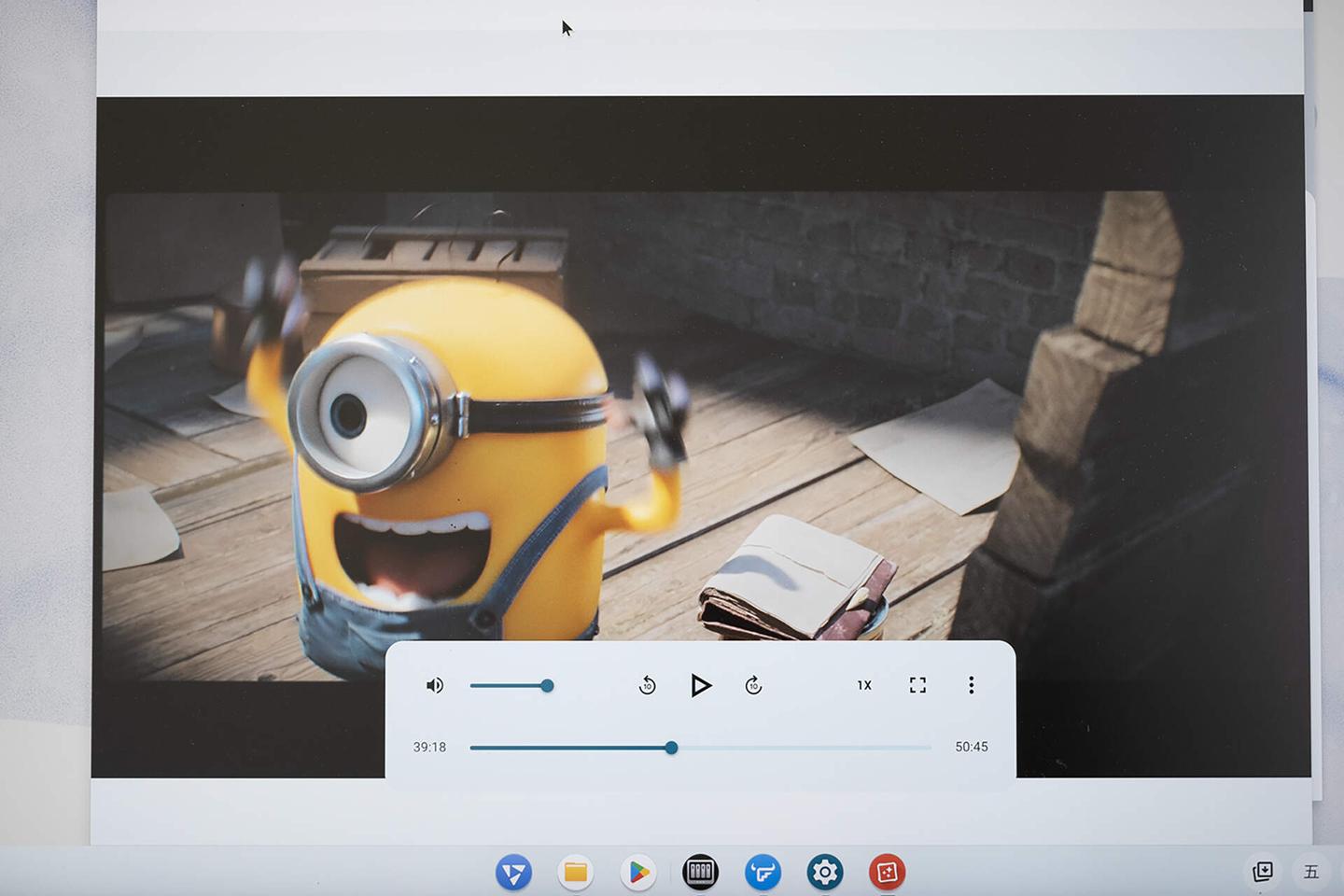The height and width of the screenshot is (896, 1344).
Task: Click the elapsed time 39:18
Action: pos(429,747)
